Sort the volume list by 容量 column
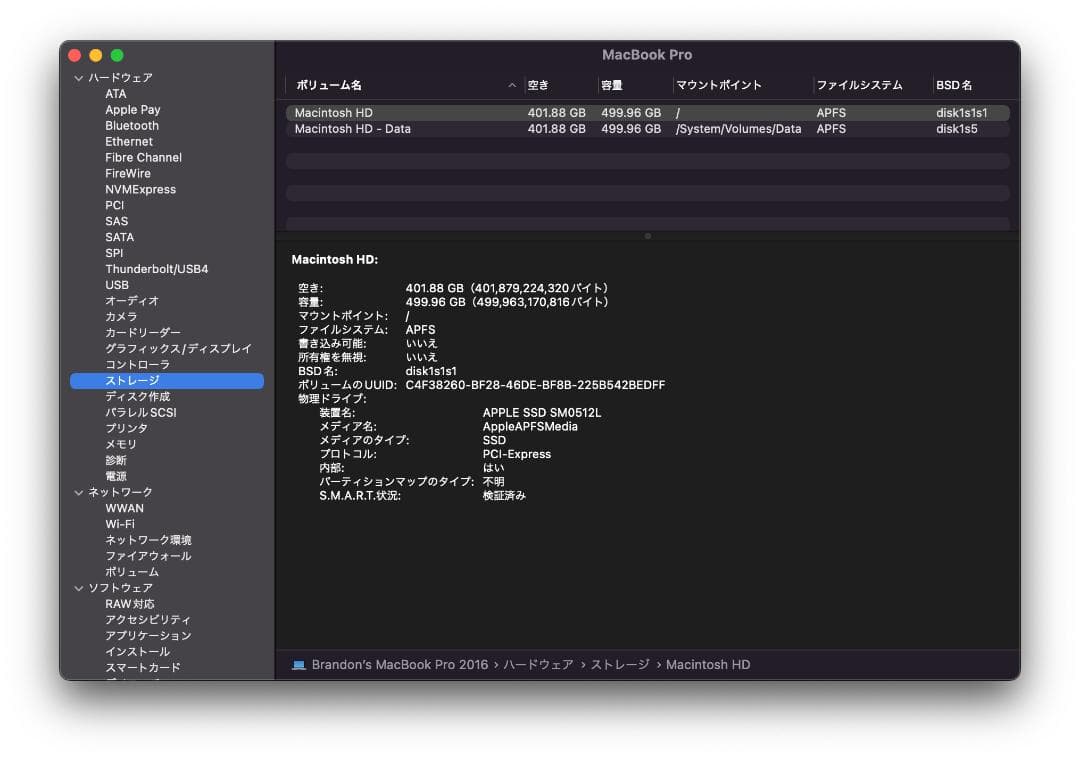1080x759 pixels. pos(615,85)
